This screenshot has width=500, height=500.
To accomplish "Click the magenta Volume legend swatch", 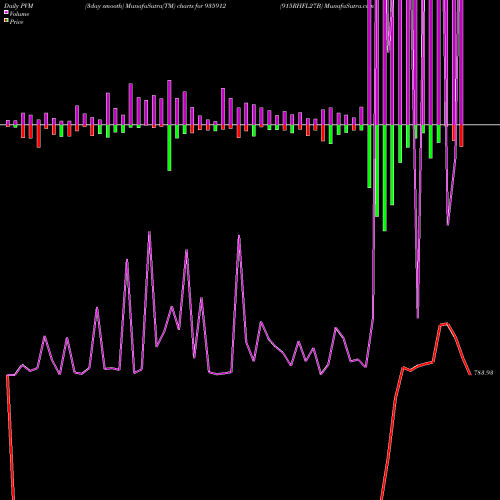I will click(6, 13).
